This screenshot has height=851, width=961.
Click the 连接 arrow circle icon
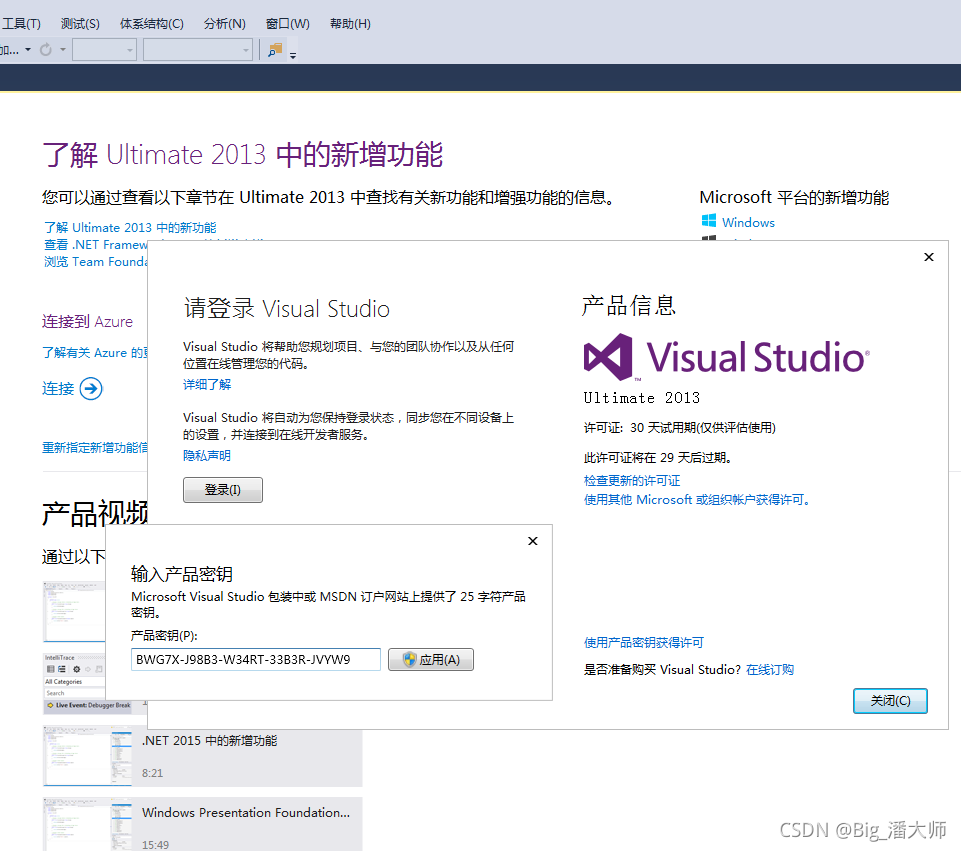tap(91, 388)
